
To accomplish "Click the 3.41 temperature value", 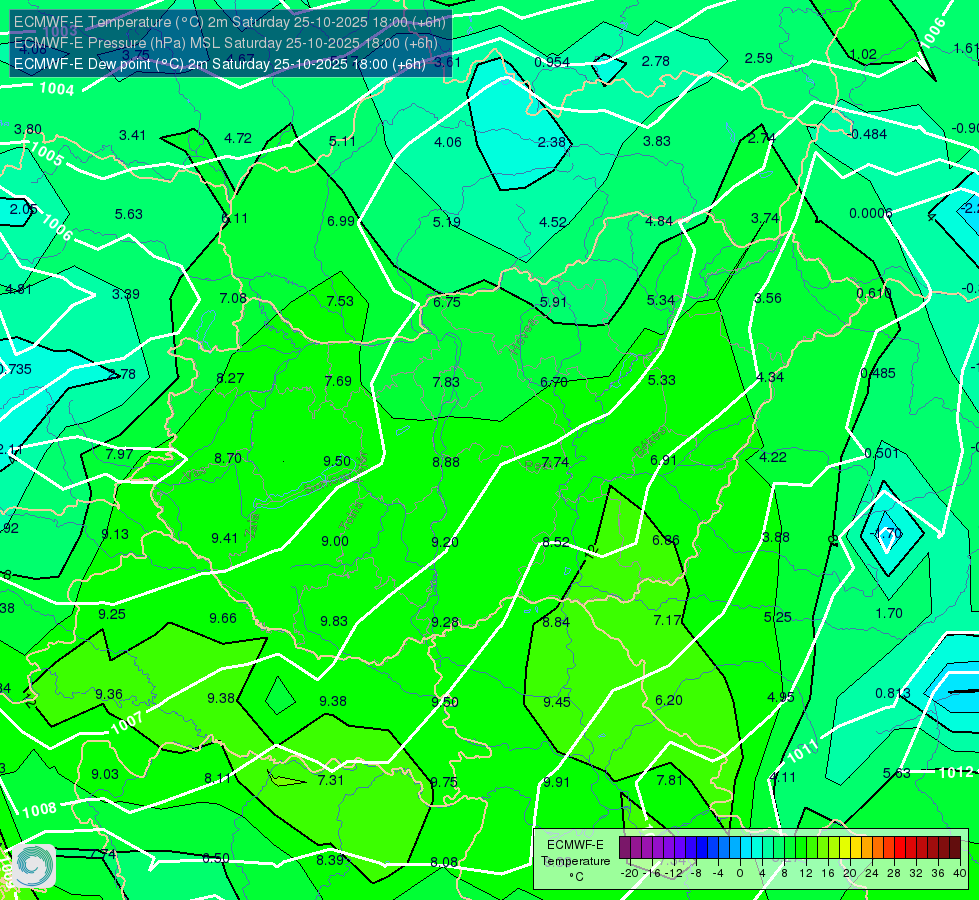I will (132, 136).
